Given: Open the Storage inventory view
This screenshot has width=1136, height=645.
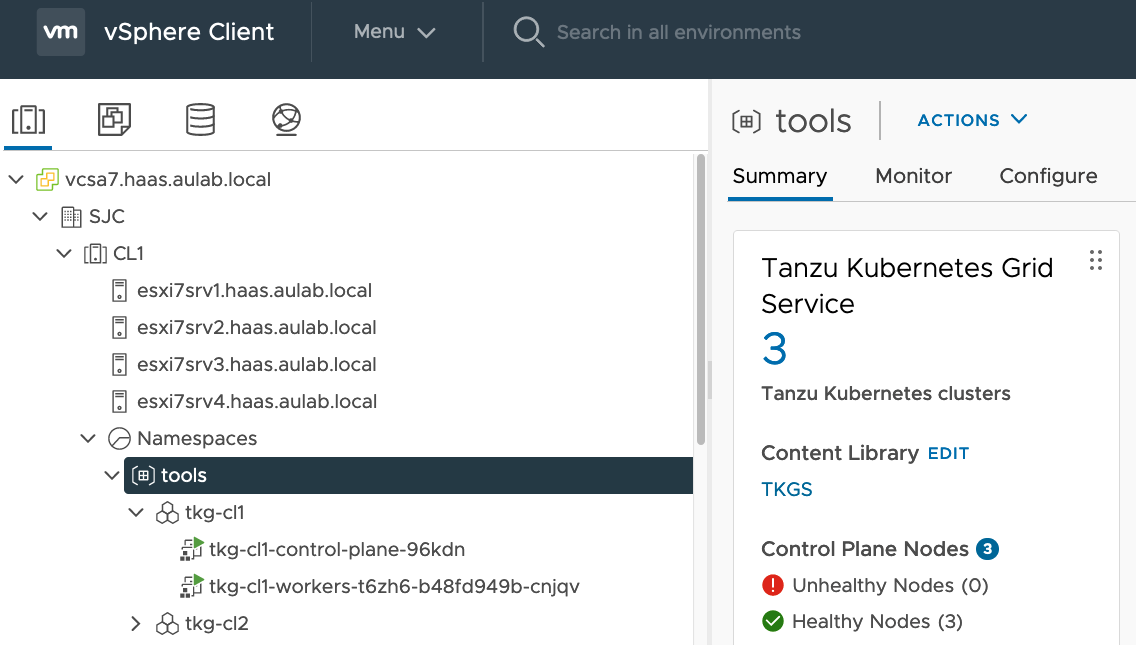Looking at the screenshot, I should 200,119.
